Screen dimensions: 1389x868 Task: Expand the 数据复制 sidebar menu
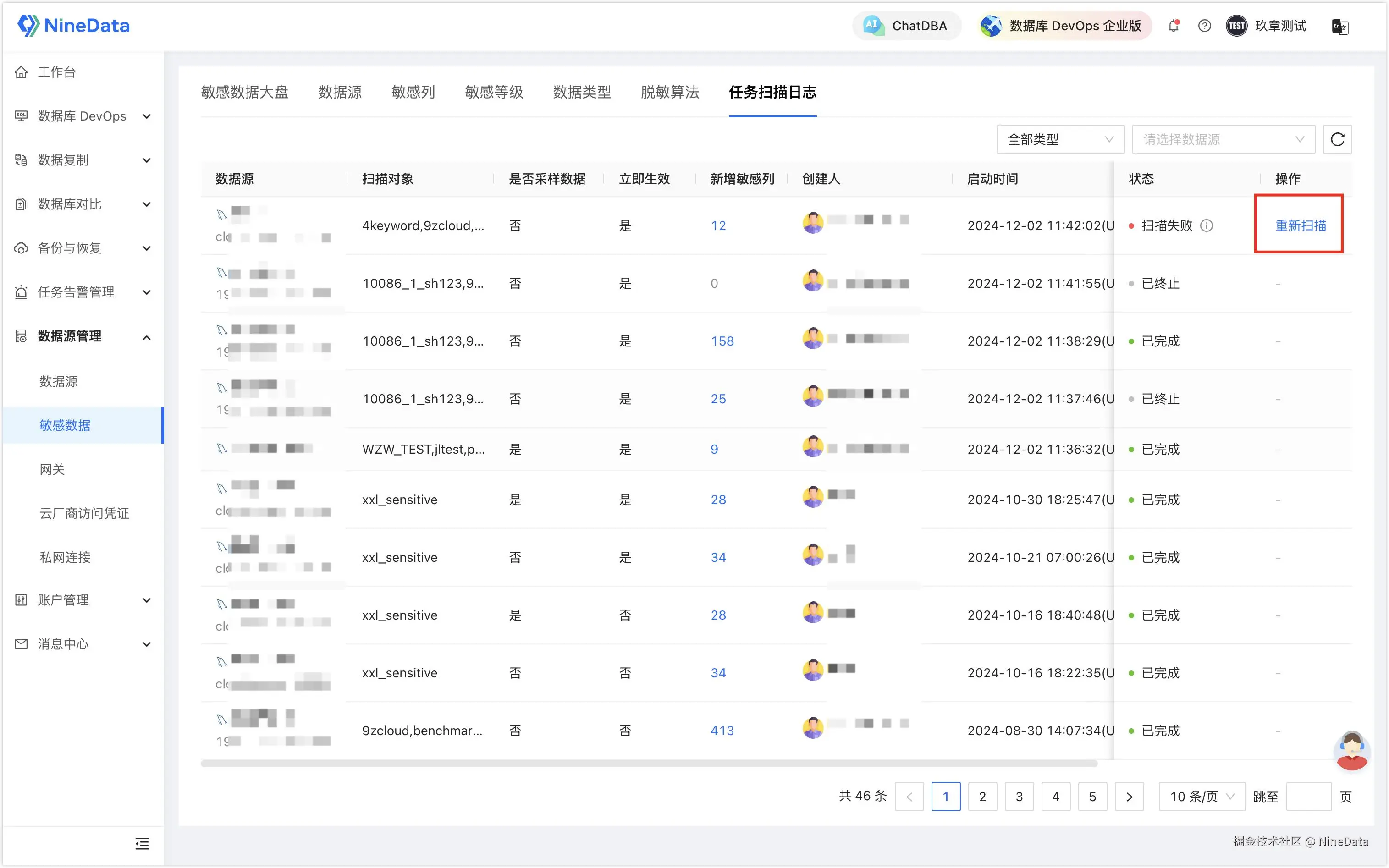point(83,160)
